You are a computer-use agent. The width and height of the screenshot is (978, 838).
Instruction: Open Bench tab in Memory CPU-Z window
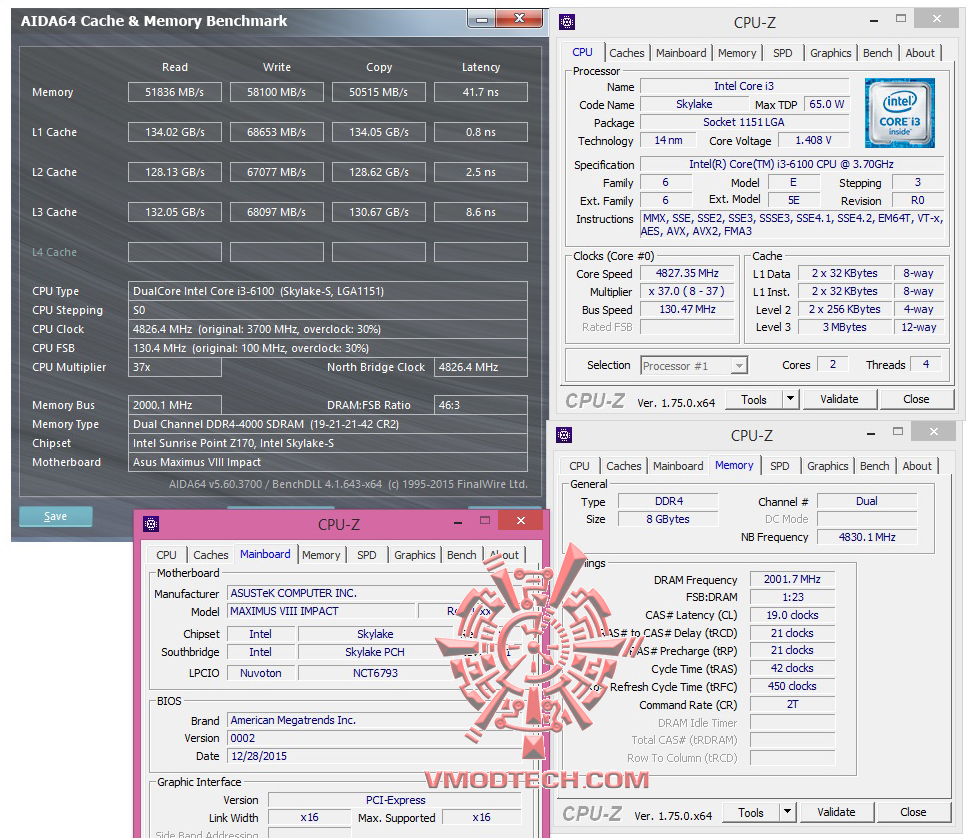(874, 466)
